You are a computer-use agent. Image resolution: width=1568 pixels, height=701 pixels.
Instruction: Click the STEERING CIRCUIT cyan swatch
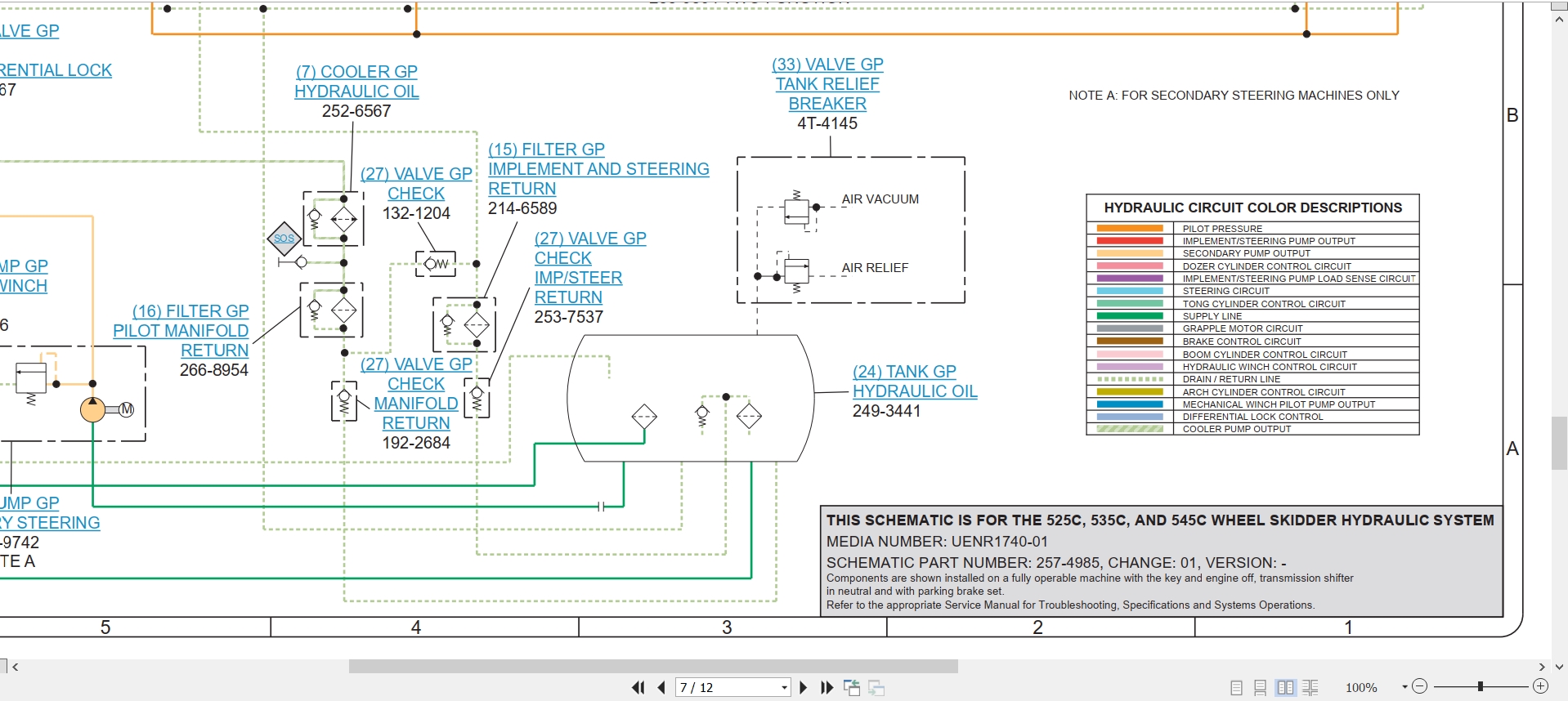[x=1129, y=291]
